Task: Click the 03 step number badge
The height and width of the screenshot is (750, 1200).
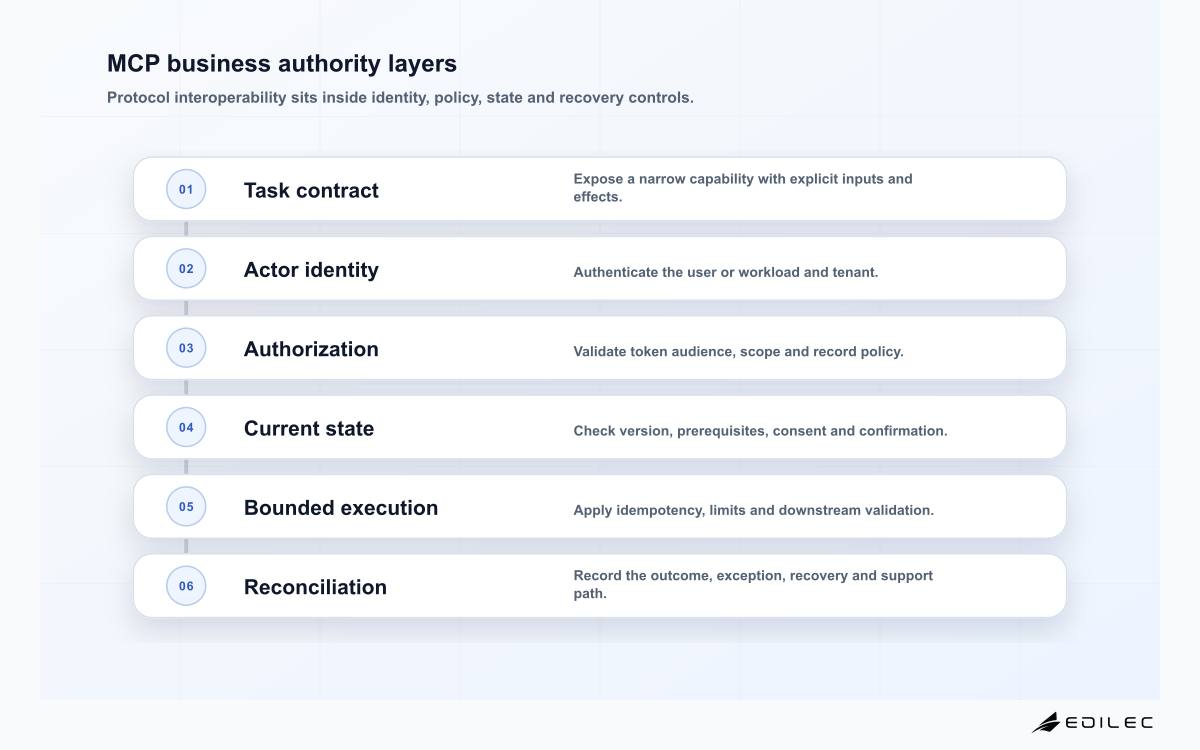Action: click(x=186, y=348)
